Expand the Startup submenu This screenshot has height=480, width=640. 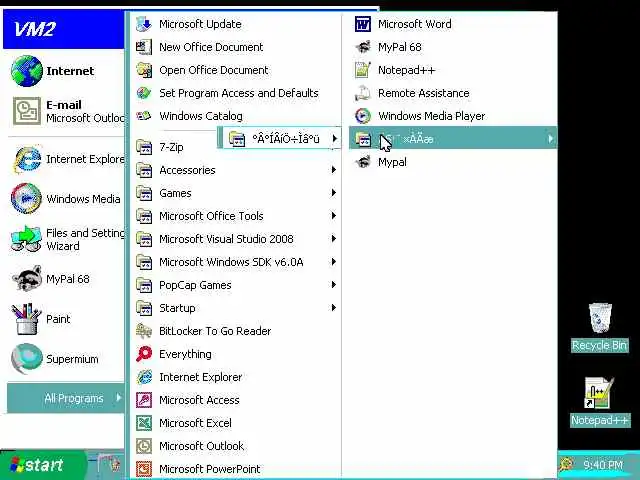[x=236, y=308]
